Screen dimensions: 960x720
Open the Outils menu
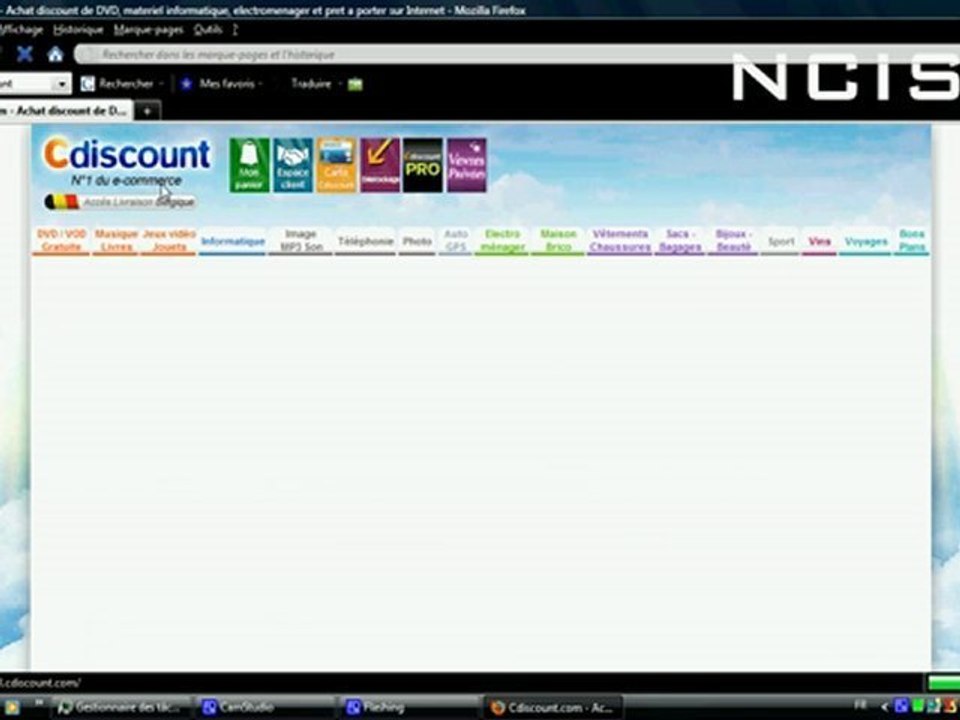click(208, 29)
